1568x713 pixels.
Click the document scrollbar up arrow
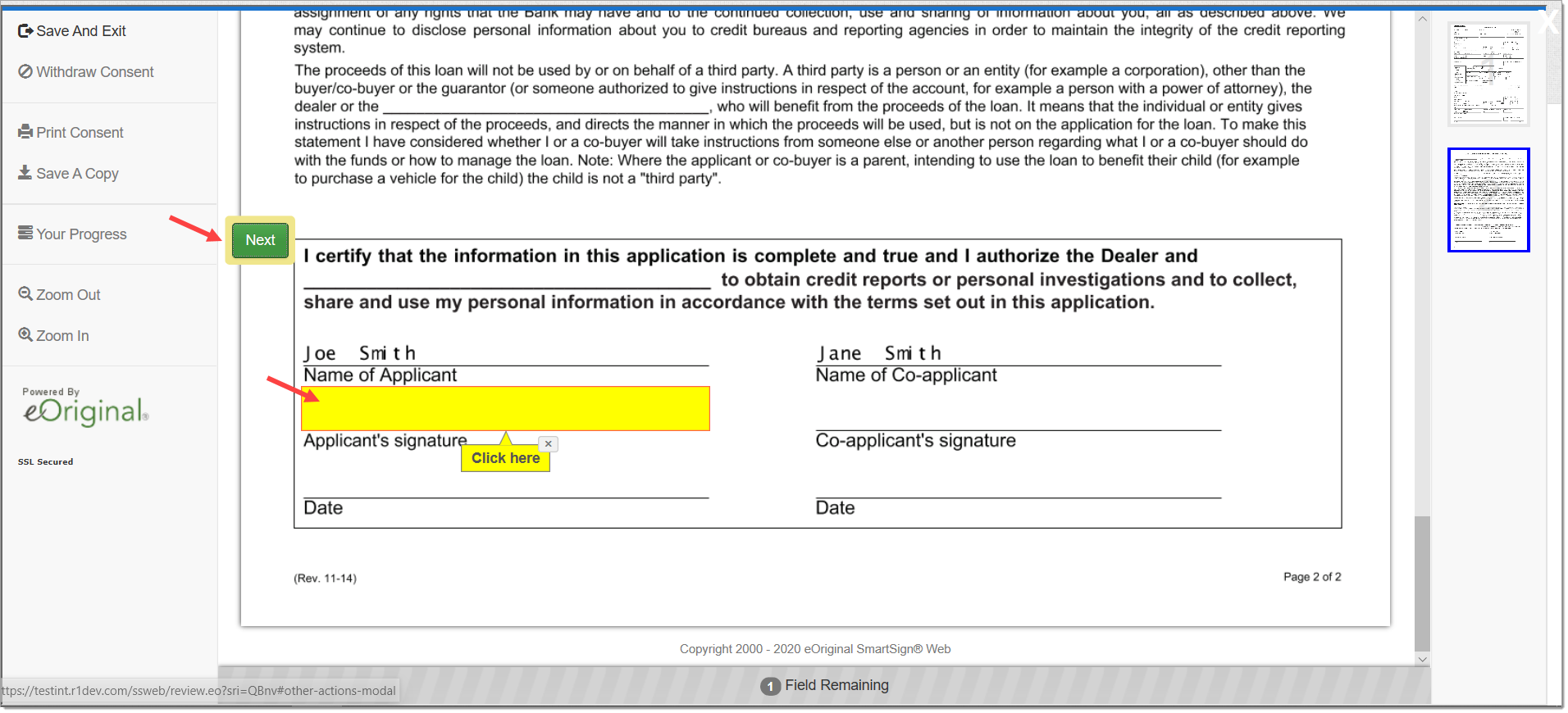tap(1422, 18)
